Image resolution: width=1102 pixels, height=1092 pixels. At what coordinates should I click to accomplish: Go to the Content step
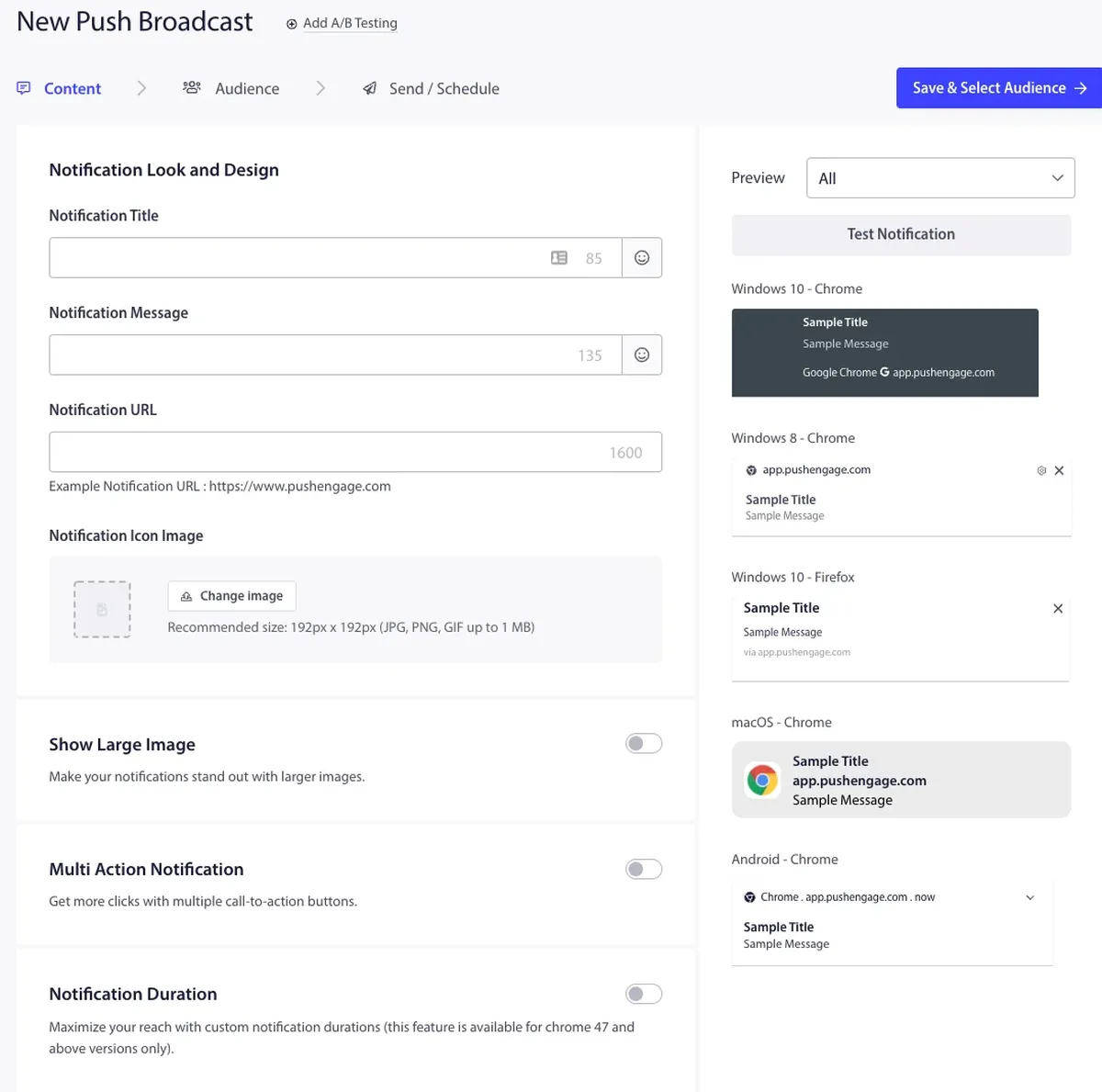(x=60, y=88)
